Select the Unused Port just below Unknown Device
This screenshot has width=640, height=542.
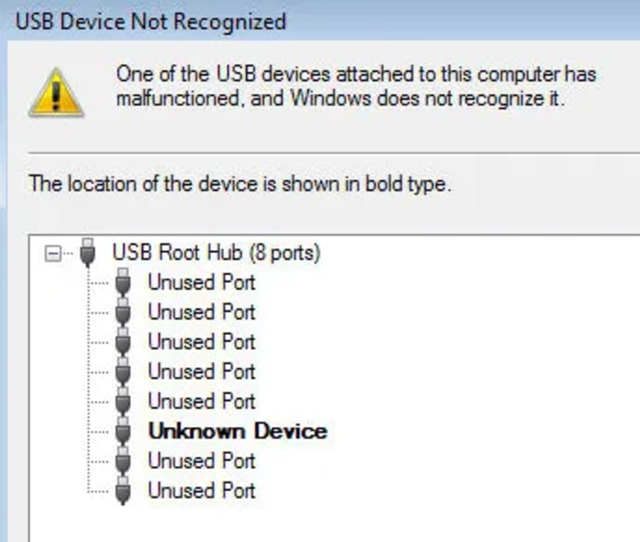(202, 461)
